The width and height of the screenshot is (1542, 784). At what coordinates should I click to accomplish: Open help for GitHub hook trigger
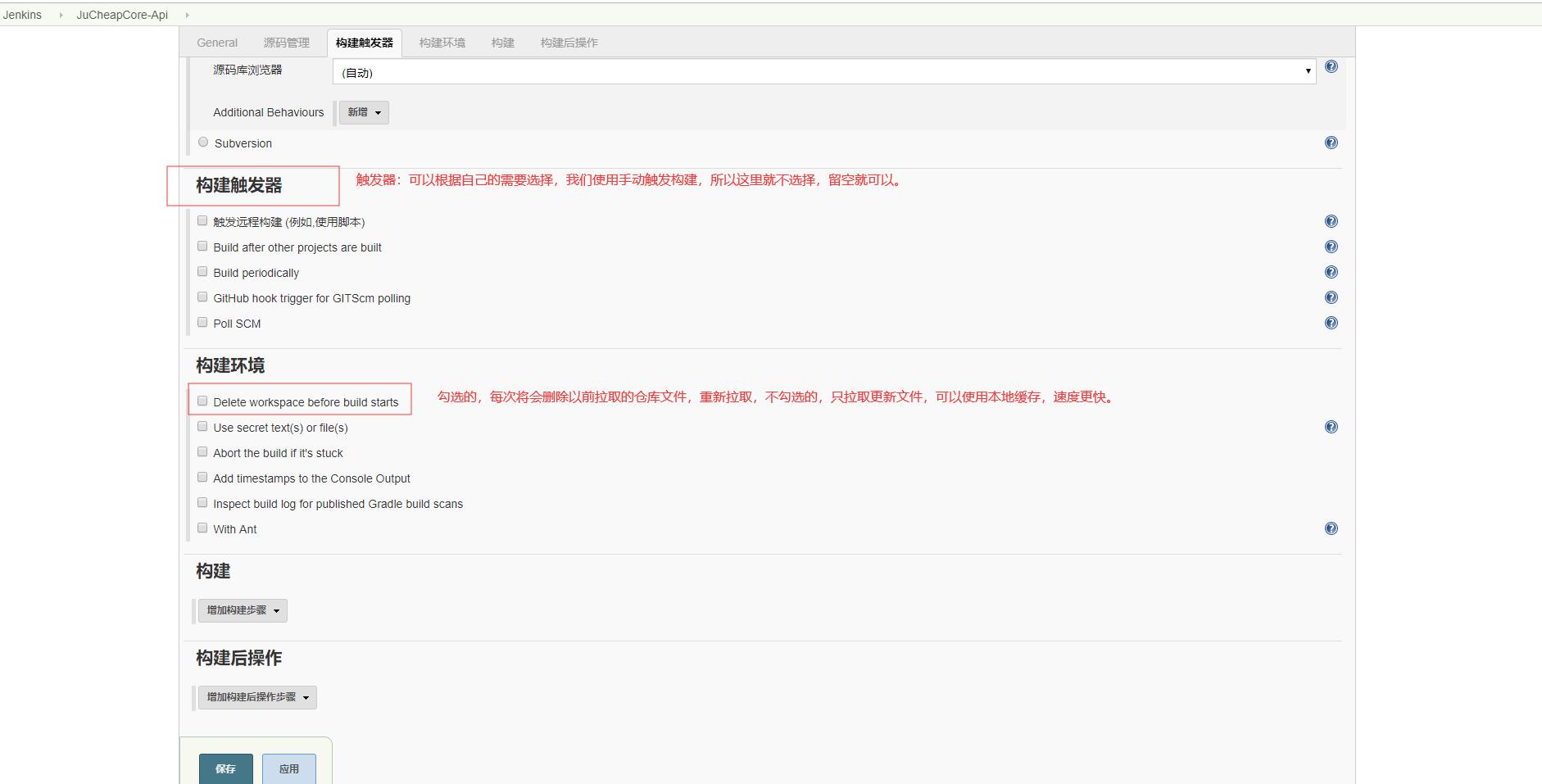coord(1331,297)
